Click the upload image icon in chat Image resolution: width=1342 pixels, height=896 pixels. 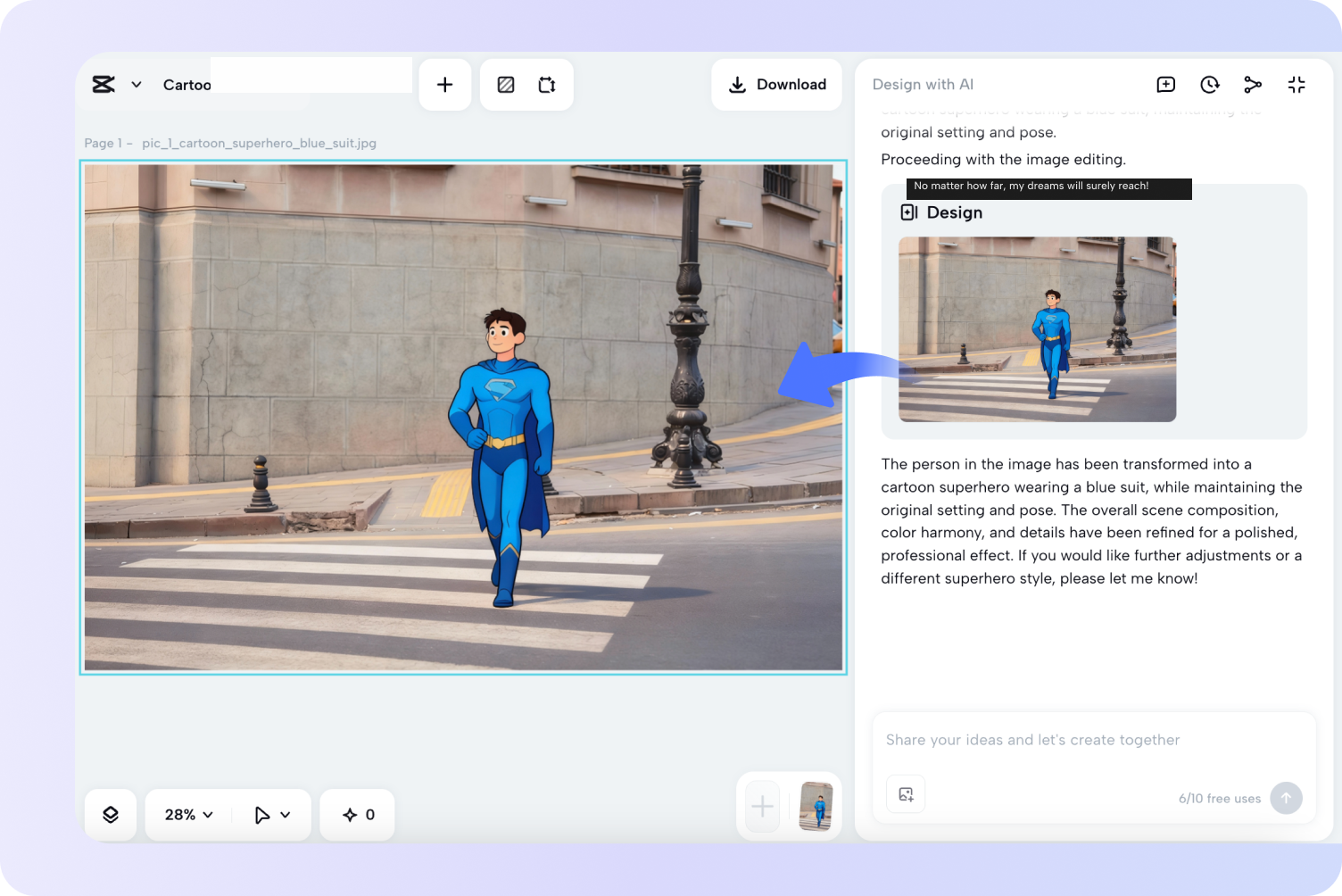pyautogui.click(x=906, y=794)
